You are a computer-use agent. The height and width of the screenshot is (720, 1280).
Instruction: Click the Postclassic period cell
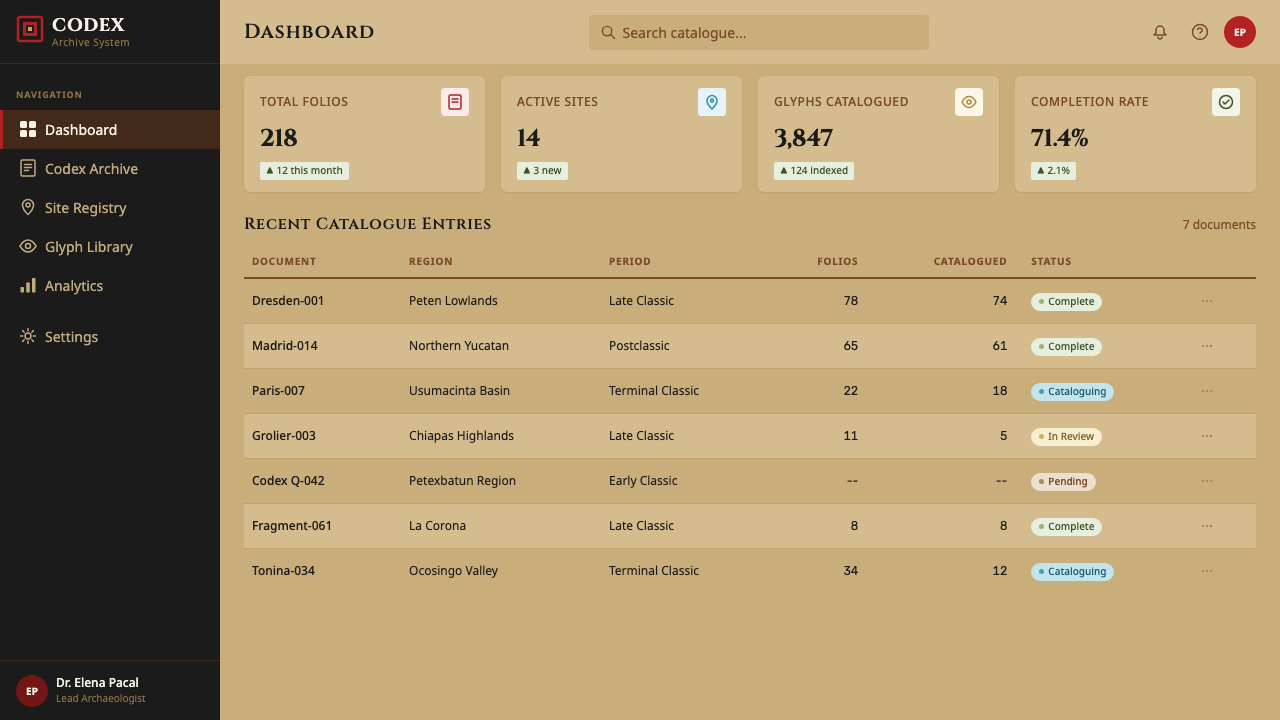click(x=639, y=345)
